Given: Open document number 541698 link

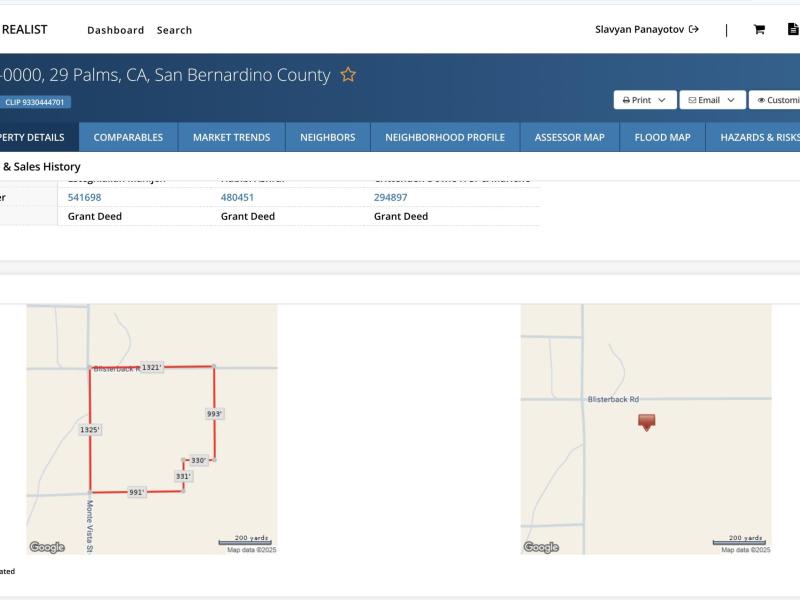Looking at the screenshot, I should pyautogui.click(x=84, y=197).
